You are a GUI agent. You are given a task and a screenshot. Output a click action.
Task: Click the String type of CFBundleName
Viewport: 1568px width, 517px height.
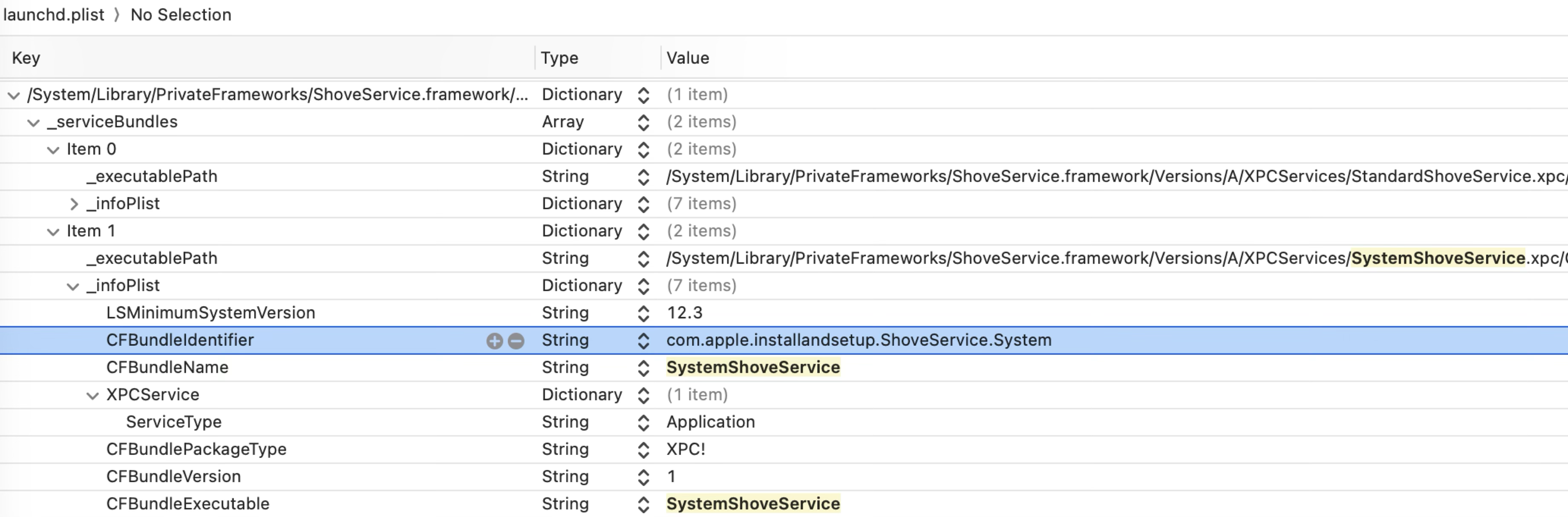(x=565, y=368)
